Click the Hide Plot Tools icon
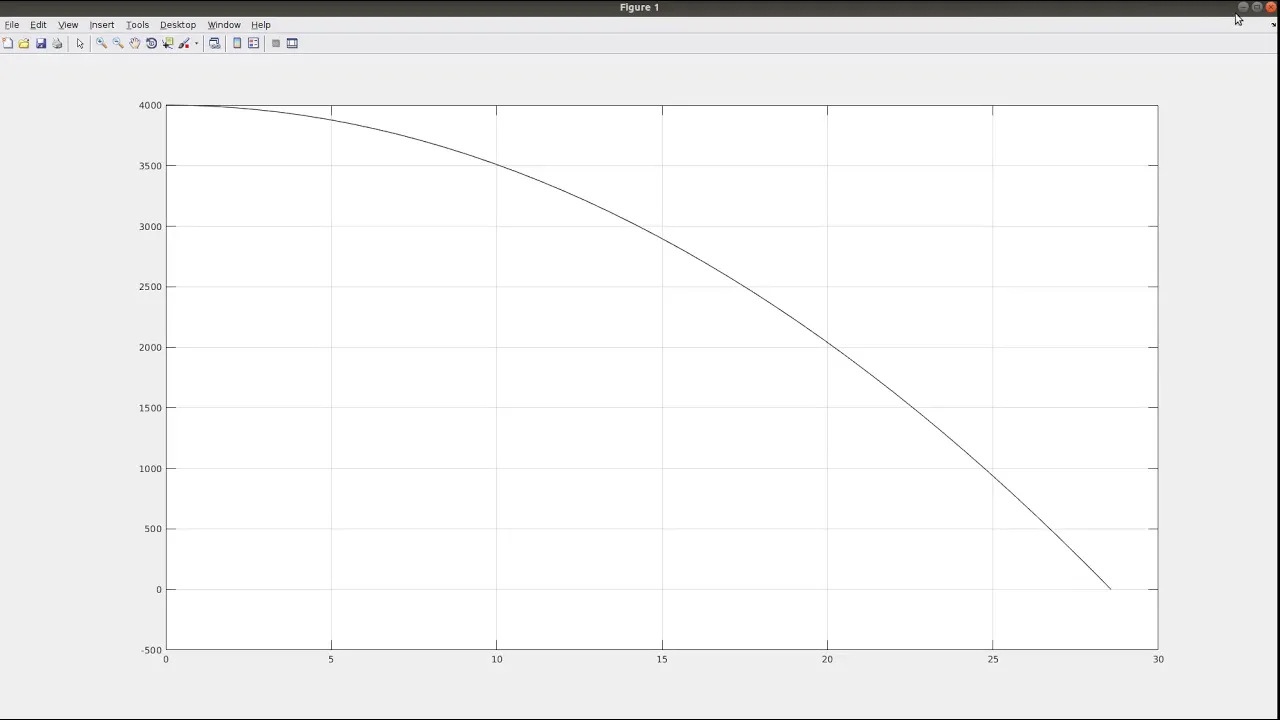 tap(276, 43)
